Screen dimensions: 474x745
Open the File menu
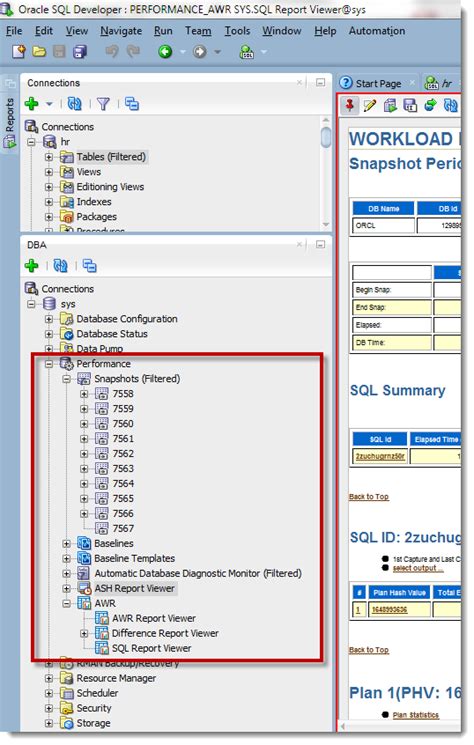pyautogui.click(x=14, y=31)
